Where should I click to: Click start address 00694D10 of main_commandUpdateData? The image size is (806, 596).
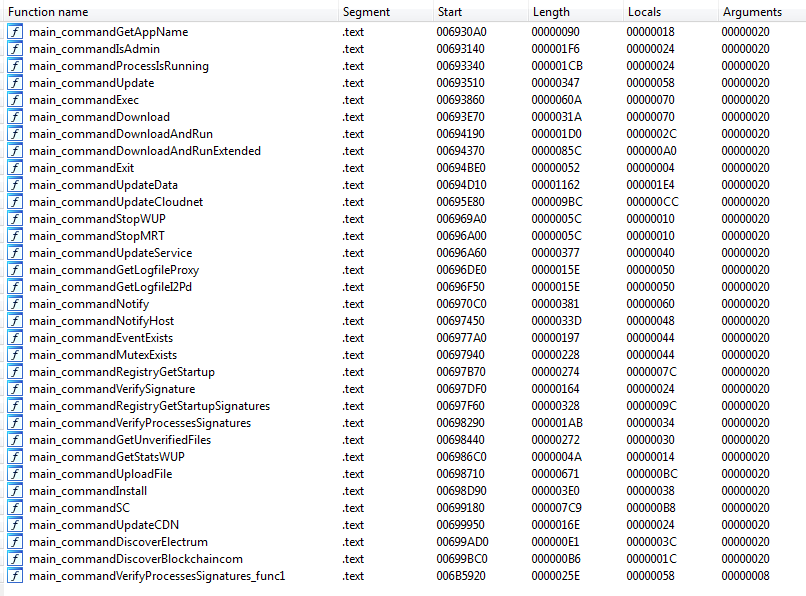pyautogui.click(x=461, y=185)
